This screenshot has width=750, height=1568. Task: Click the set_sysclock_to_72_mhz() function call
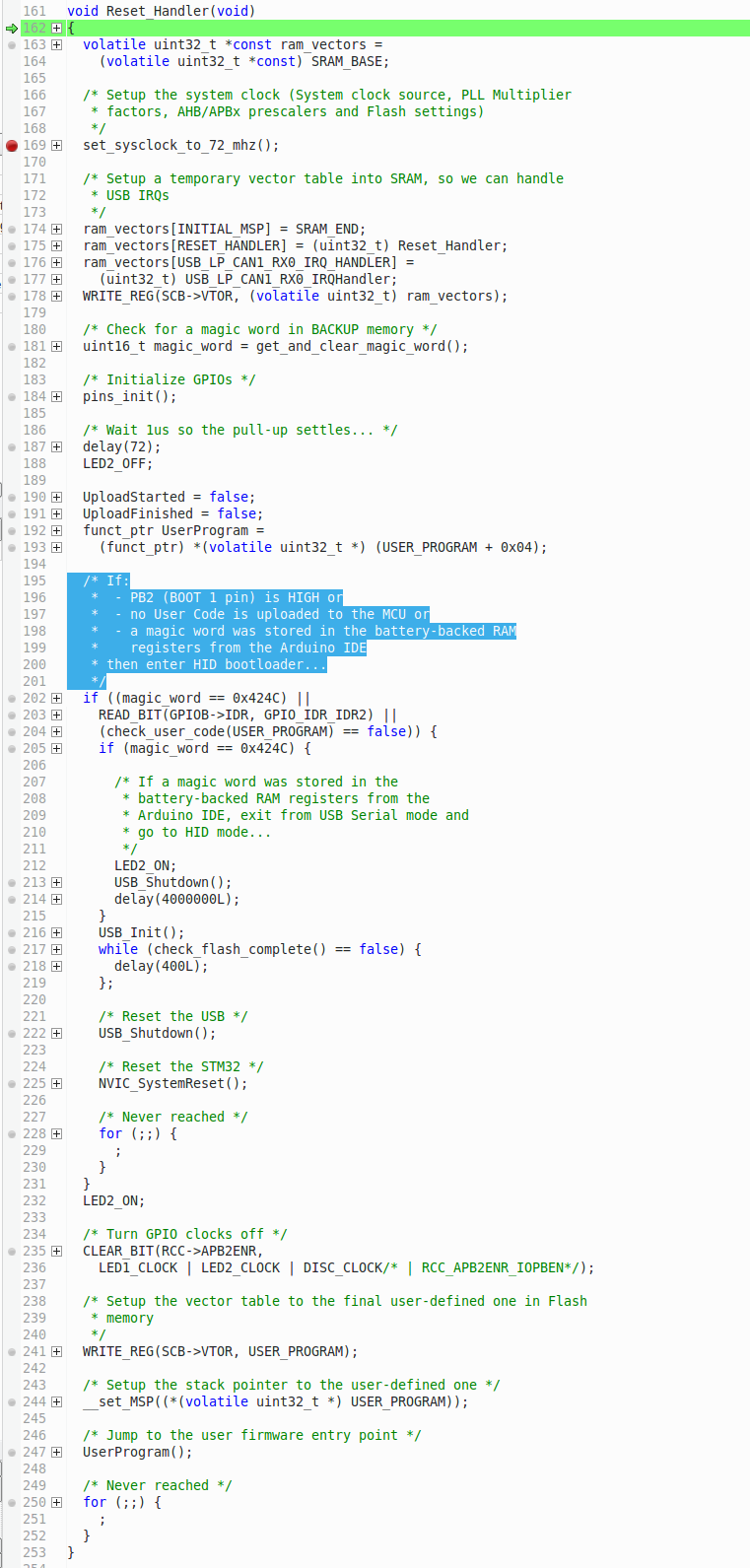tap(180, 146)
